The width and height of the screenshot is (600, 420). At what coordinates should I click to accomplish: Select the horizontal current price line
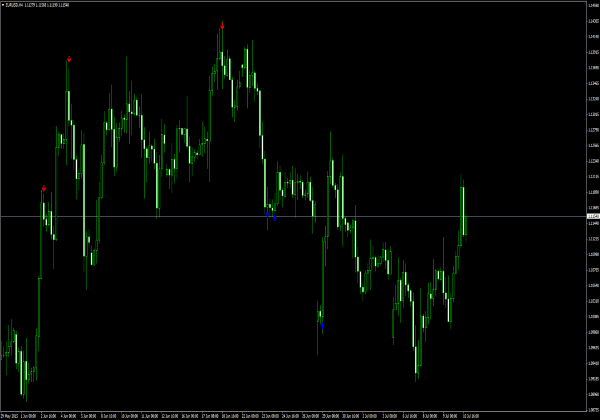[x=150, y=216]
